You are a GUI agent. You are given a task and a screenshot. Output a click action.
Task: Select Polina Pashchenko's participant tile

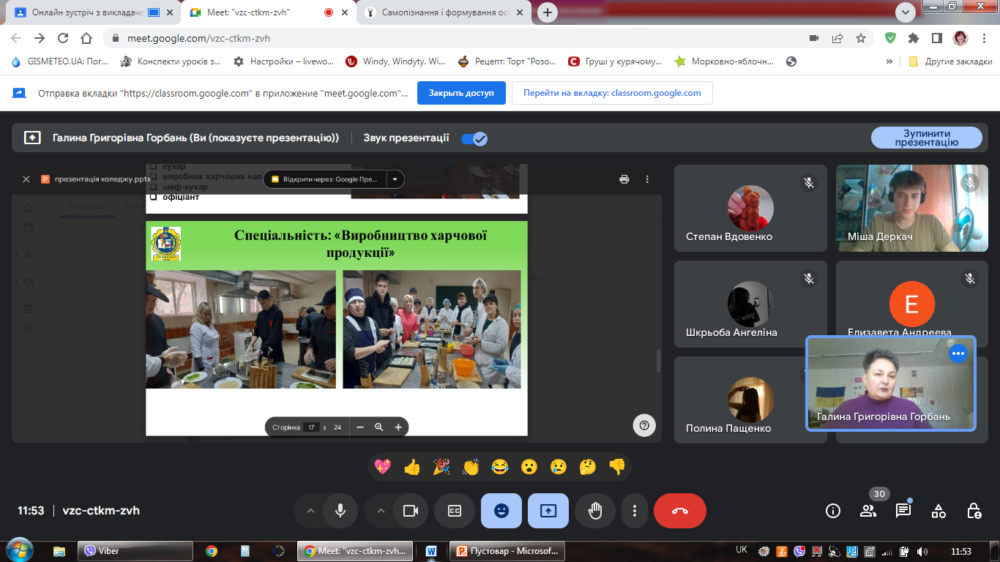pyautogui.click(x=750, y=400)
